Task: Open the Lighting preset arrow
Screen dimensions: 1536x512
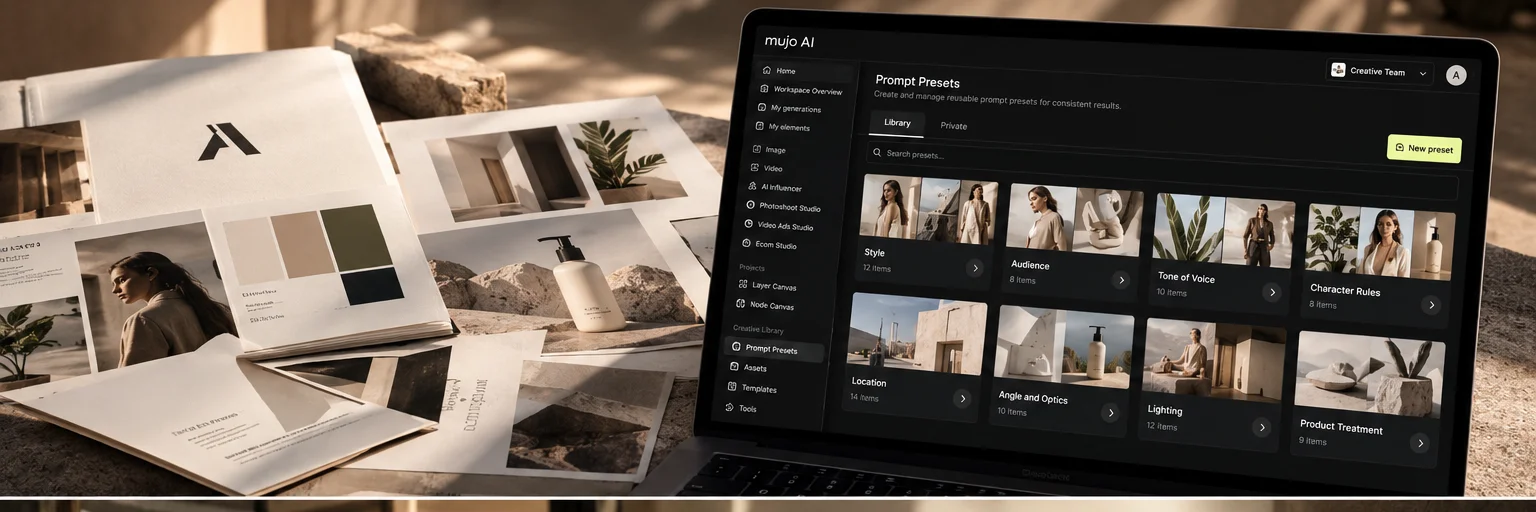Action: click(1261, 428)
